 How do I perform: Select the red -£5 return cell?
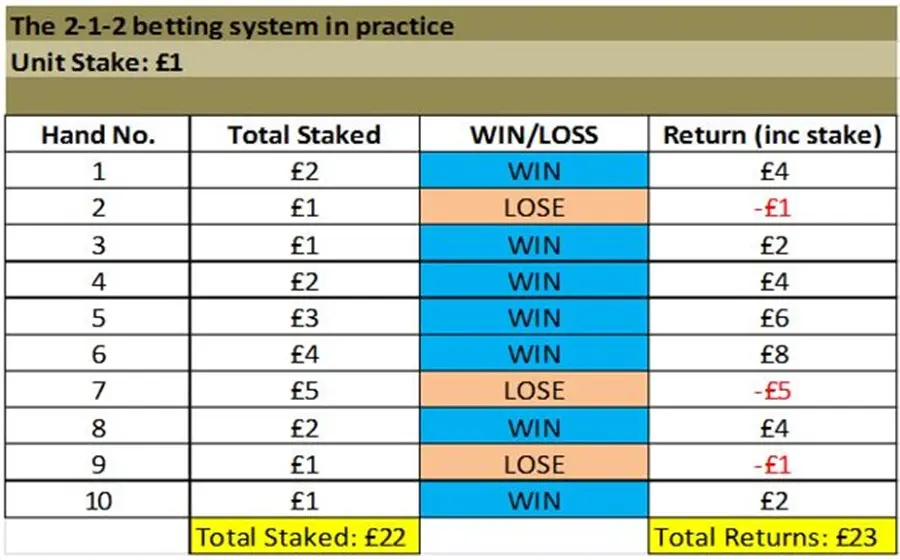(x=772, y=390)
